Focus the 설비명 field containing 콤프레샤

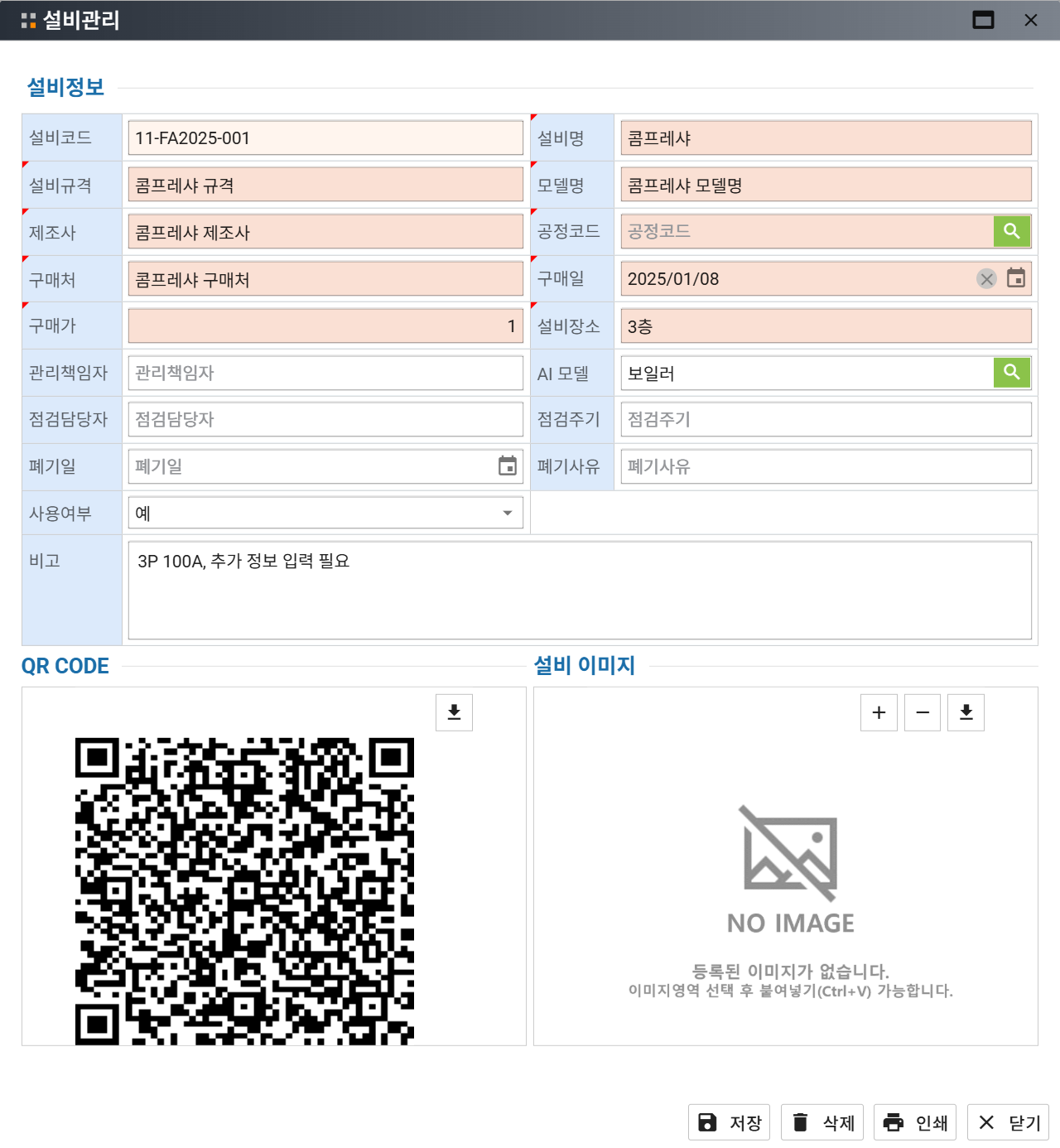click(826, 137)
